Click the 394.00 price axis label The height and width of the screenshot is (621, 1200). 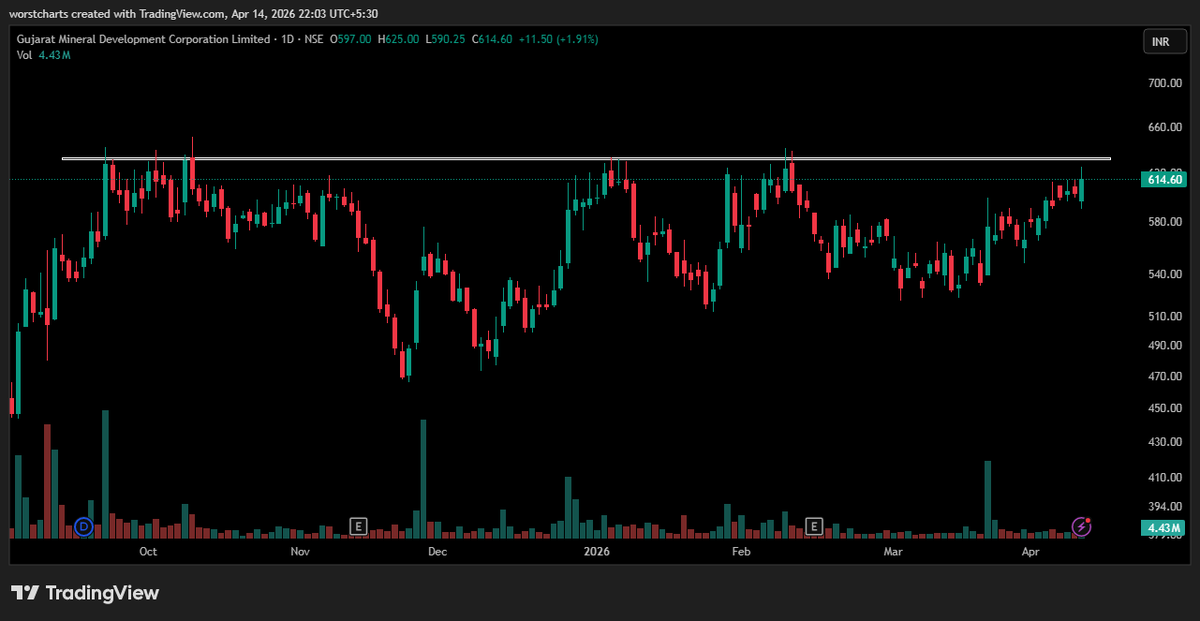1166,508
